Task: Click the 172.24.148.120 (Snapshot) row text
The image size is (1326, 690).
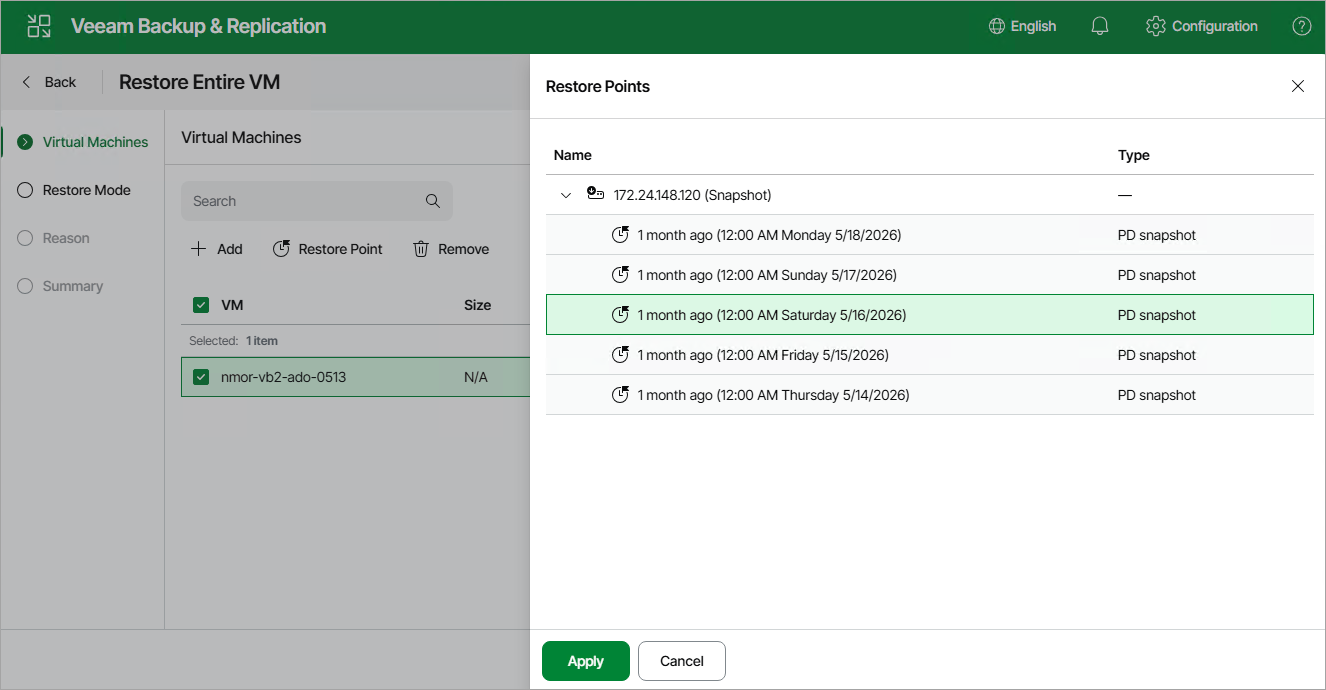Action: point(693,195)
